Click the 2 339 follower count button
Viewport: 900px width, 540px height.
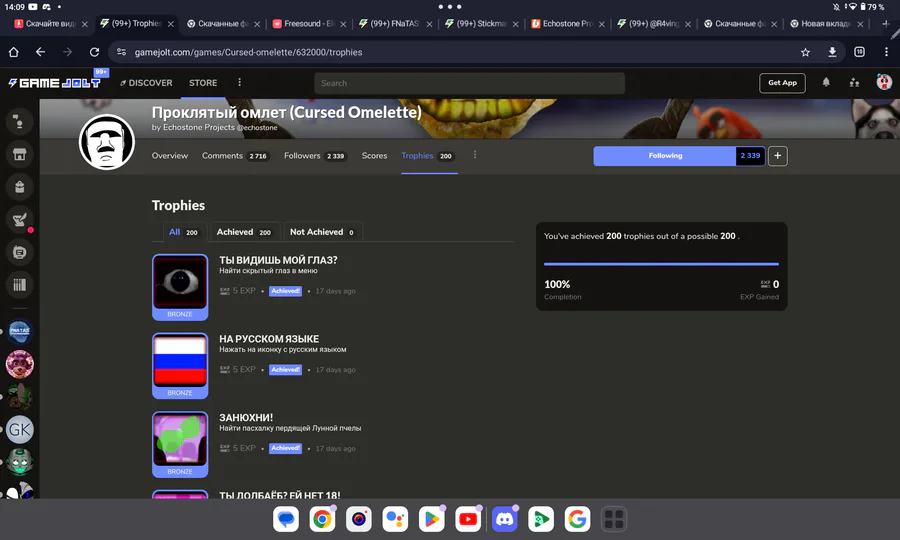[x=750, y=156]
